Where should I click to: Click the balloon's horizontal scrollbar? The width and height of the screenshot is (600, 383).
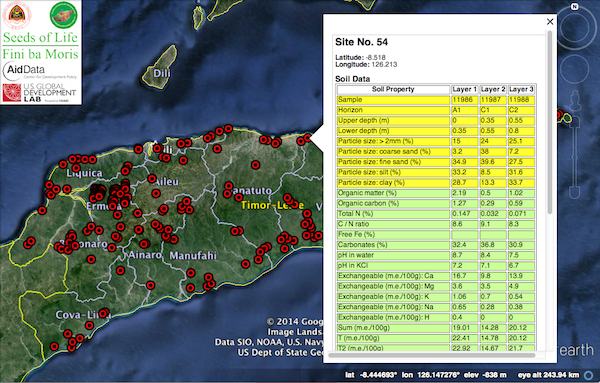click(432, 355)
